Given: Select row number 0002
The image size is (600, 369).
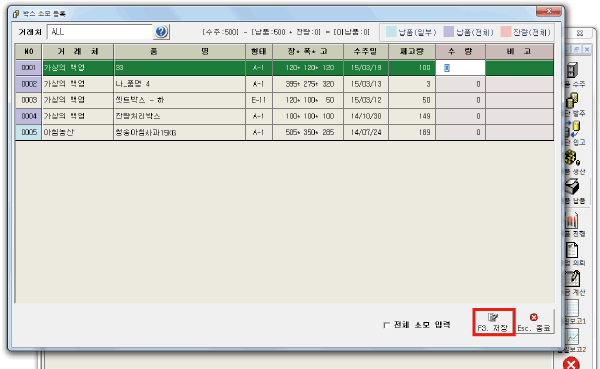Looking at the screenshot, I should point(29,84).
